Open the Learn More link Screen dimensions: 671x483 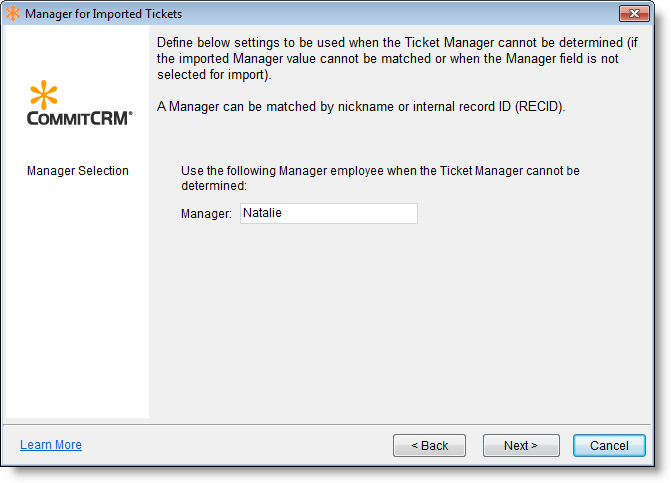coord(51,445)
